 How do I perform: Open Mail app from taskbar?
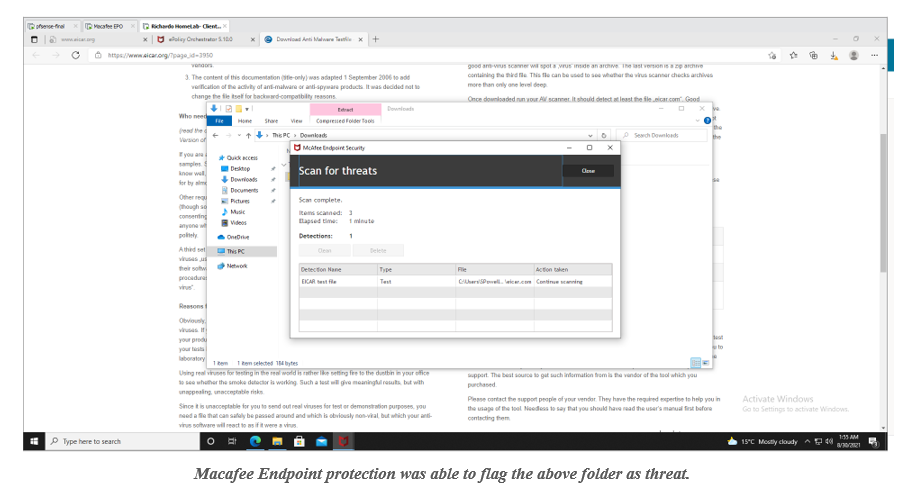pyautogui.click(x=321, y=441)
